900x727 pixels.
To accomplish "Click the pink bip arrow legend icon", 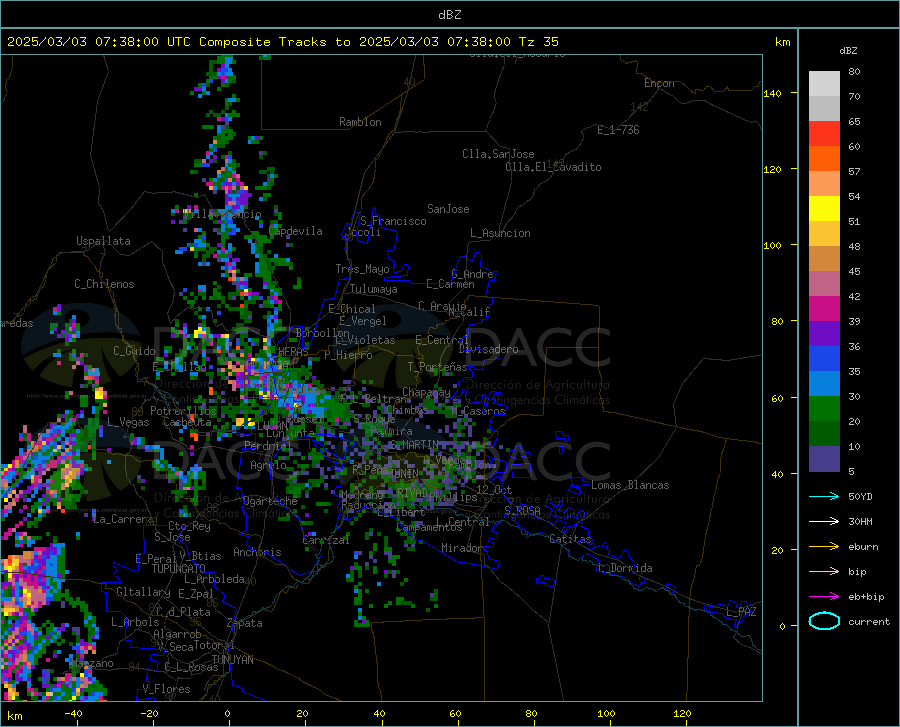I will (824, 572).
